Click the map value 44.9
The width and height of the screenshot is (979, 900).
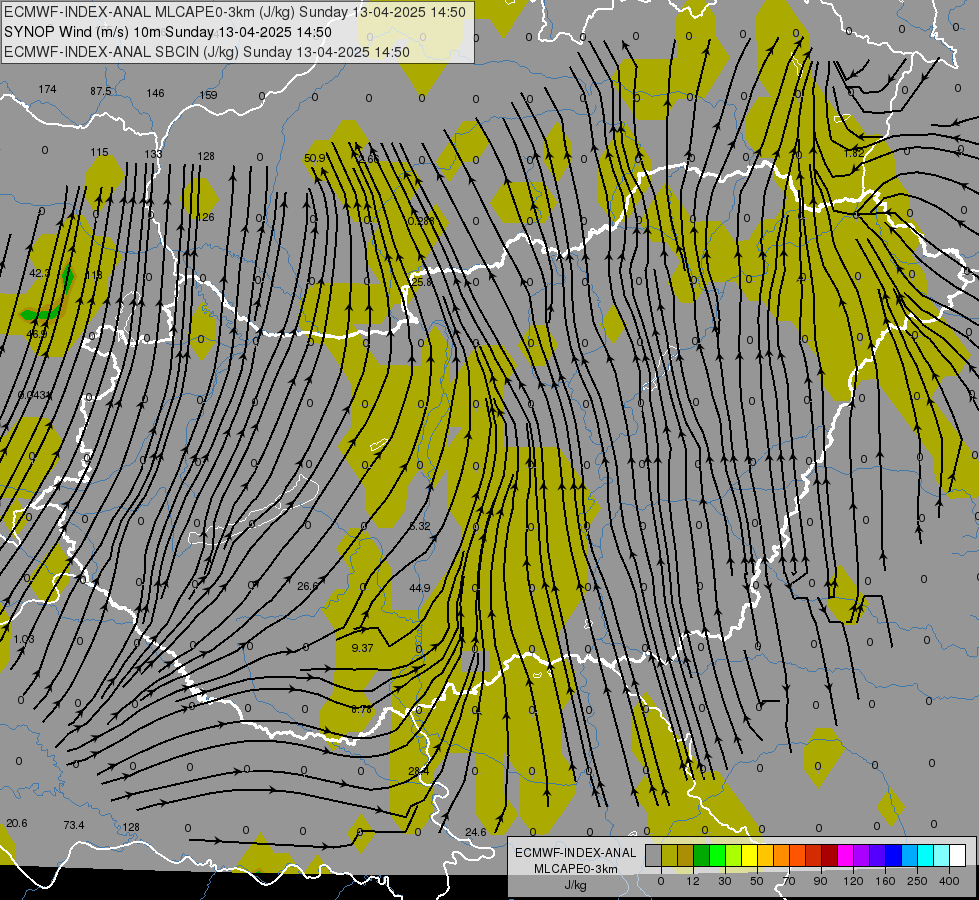pos(420,588)
